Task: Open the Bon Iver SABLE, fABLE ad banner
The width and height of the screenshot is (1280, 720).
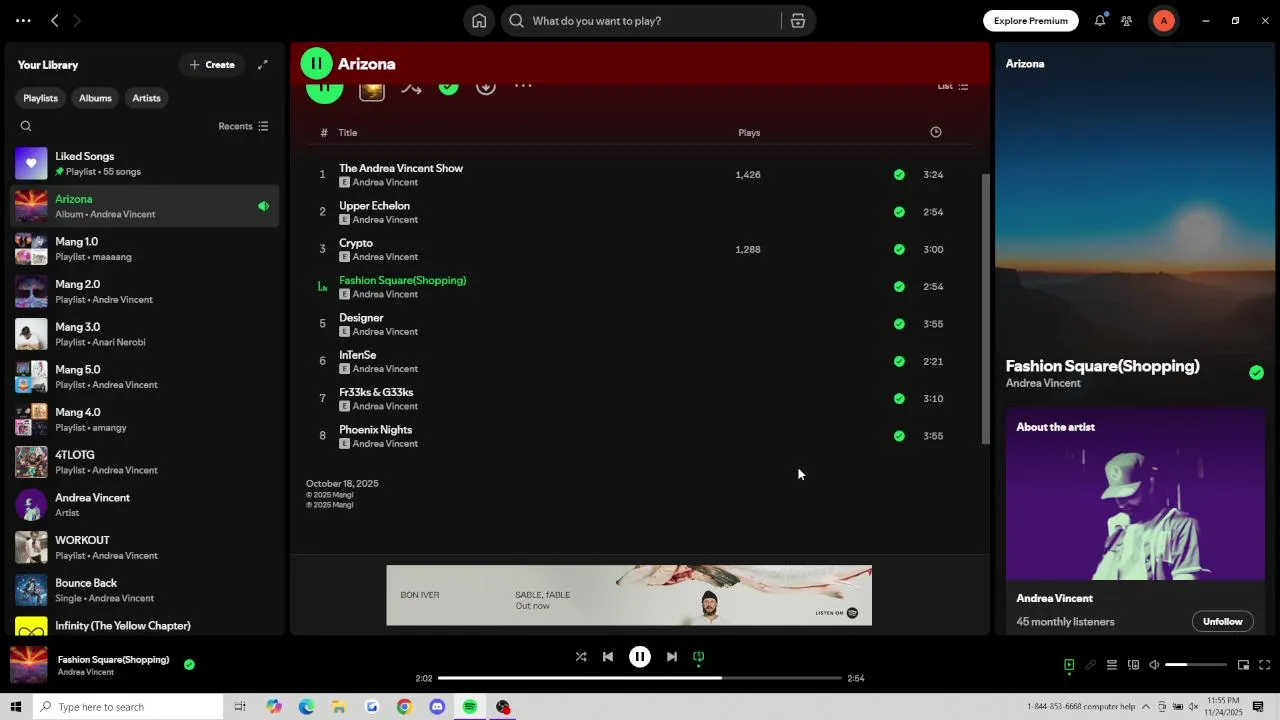Action: coord(629,596)
